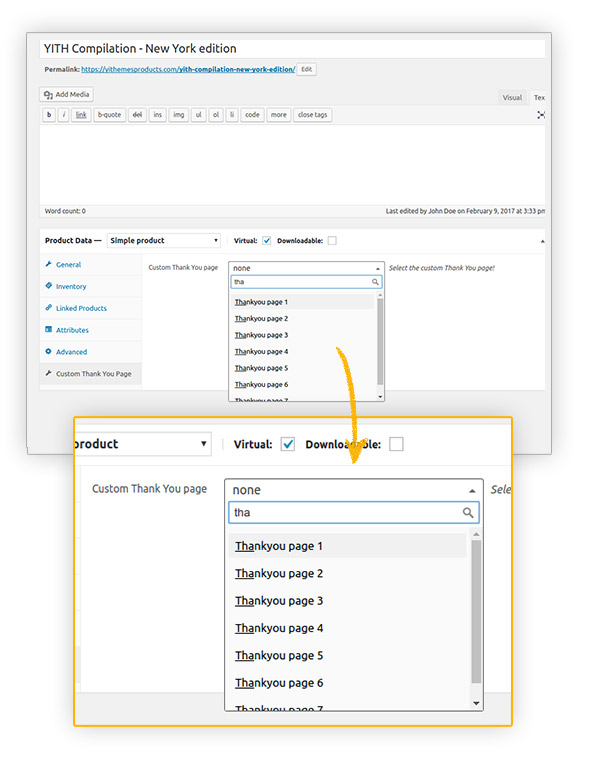Click the small dropdown list scrollbar thumb

pos(380,342)
